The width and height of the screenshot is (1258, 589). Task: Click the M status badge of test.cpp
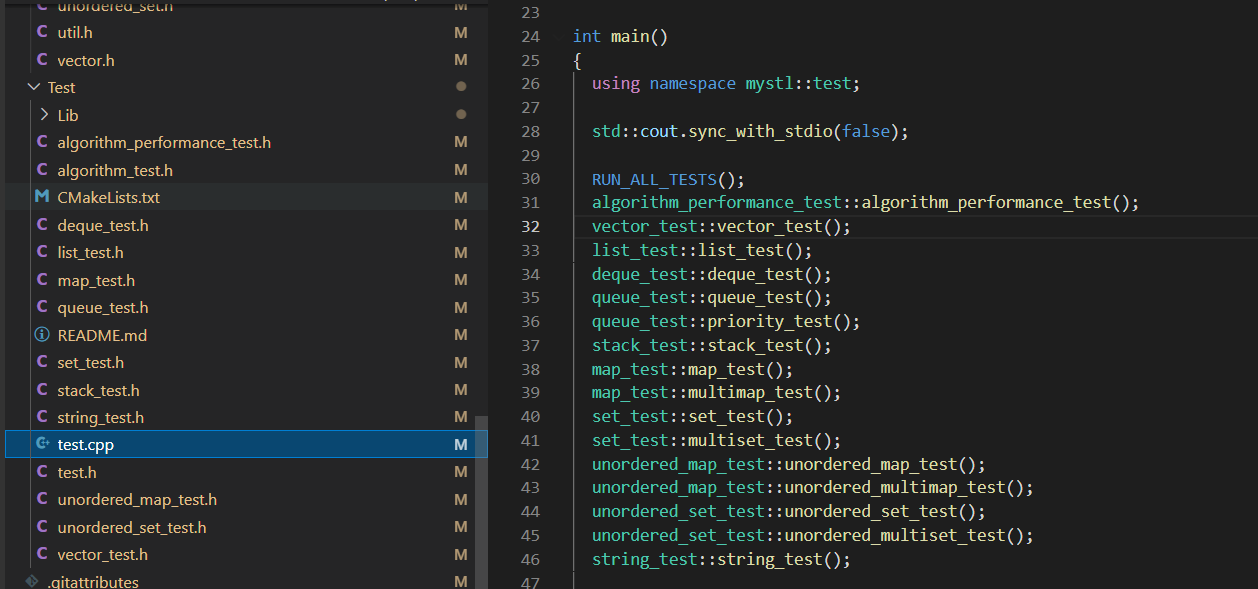pos(461,444)
